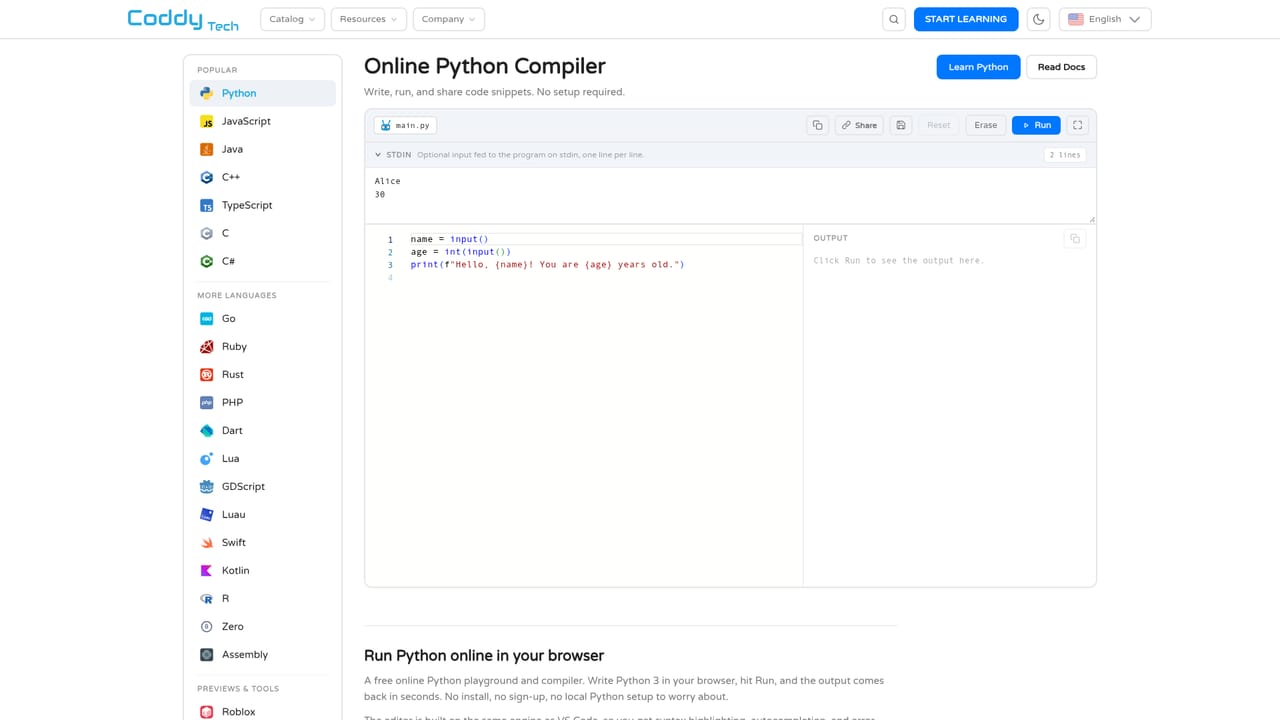Viewport: 1280px width, 720px height.
Task: Choose PHP from More Languages
Action: tap(262, 402)
